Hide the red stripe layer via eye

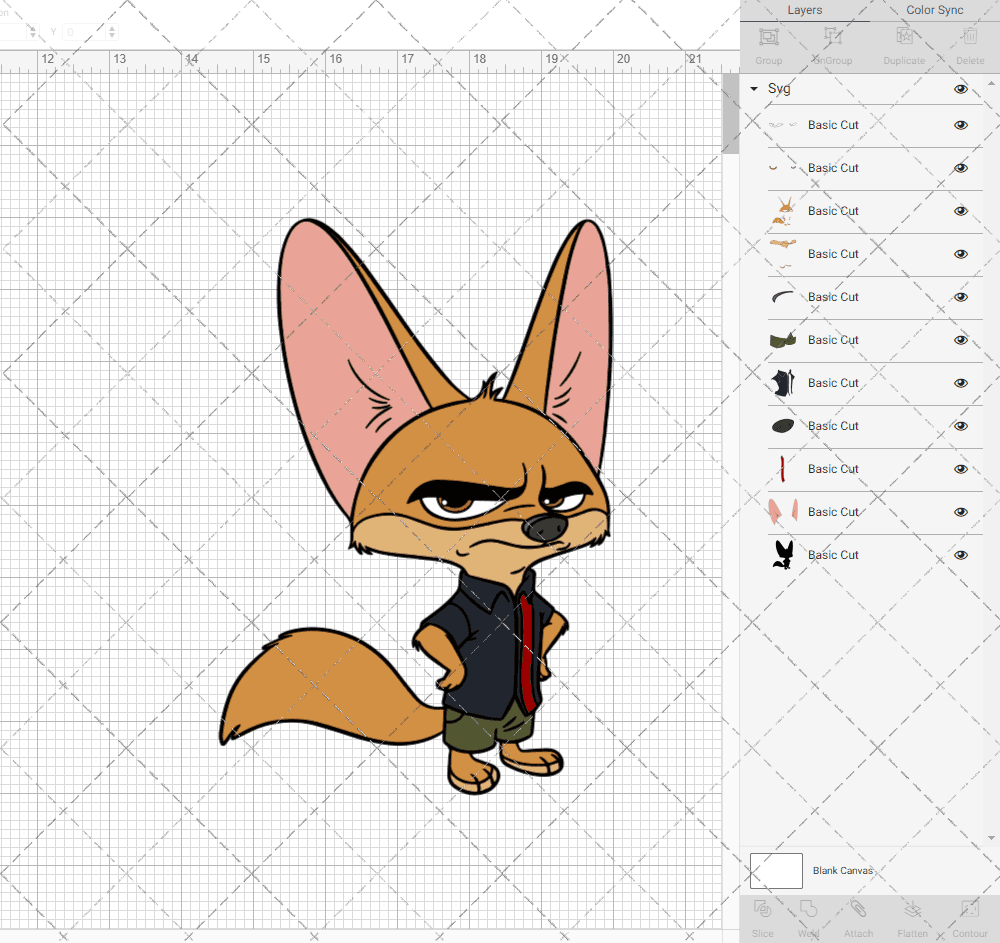tap(960, 469)
